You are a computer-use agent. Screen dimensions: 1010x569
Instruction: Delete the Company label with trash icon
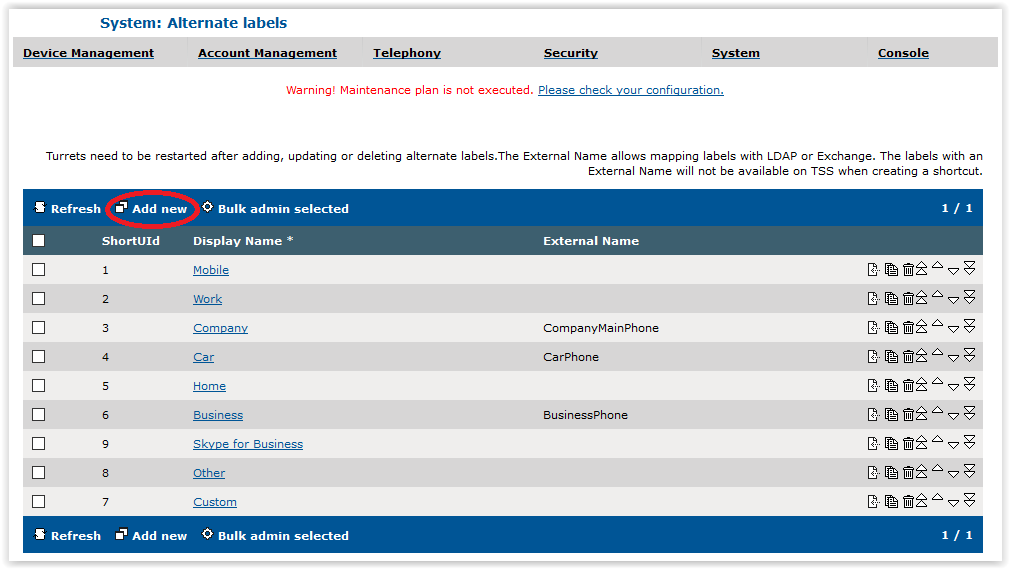(908, 327)
